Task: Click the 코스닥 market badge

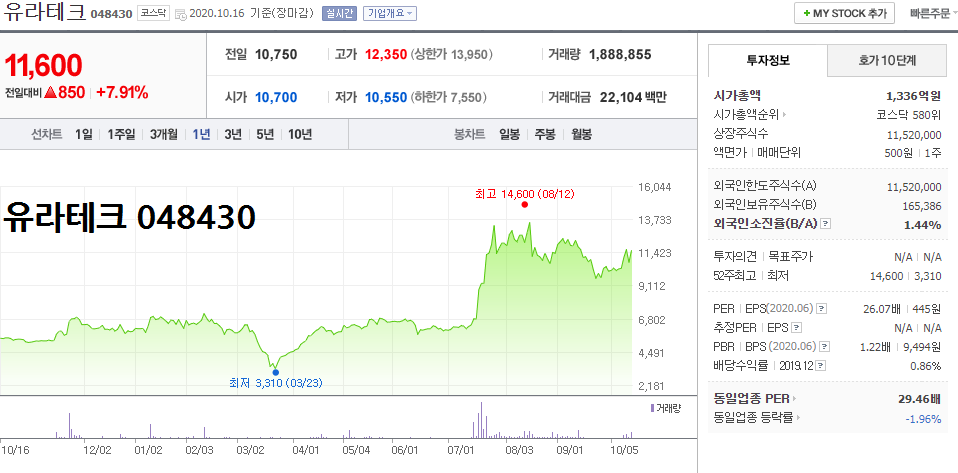Action: coord(153,13)
